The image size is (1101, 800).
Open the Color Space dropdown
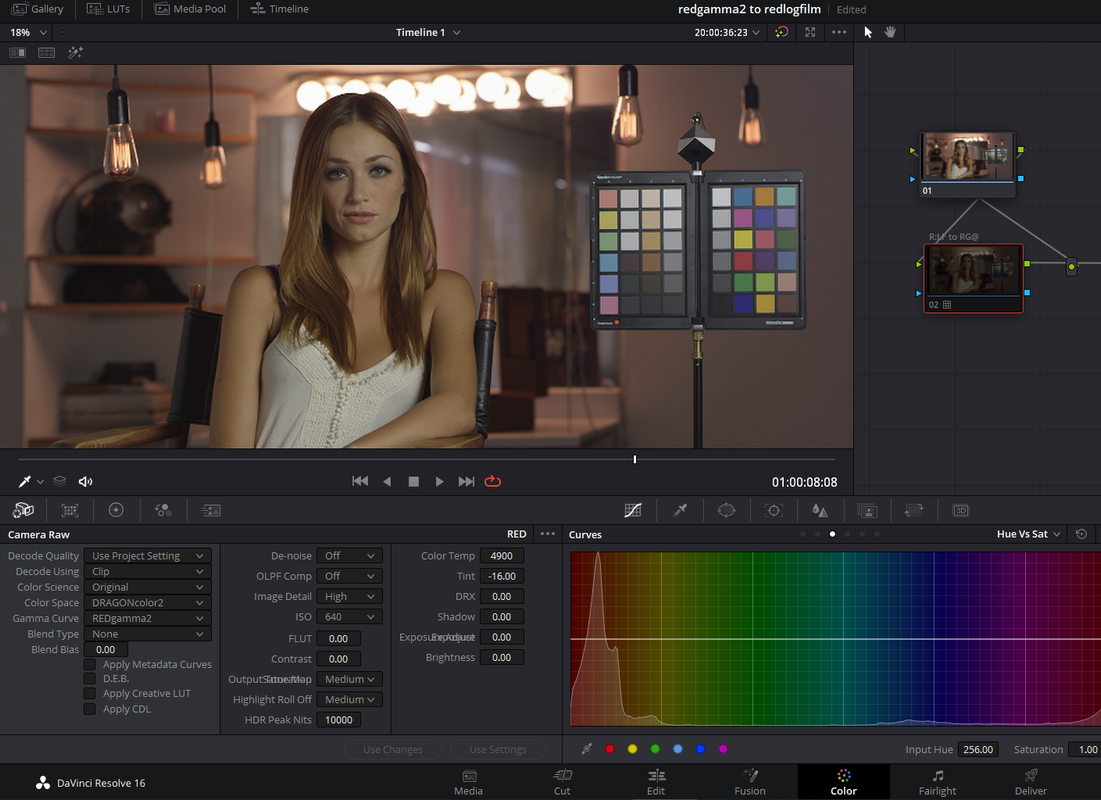147,603
